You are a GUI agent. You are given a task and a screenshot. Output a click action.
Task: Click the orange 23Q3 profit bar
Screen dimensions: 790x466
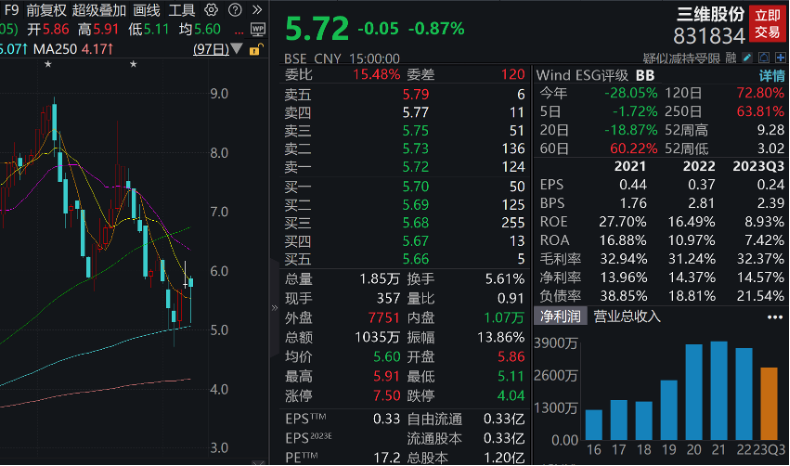point(768,407)
